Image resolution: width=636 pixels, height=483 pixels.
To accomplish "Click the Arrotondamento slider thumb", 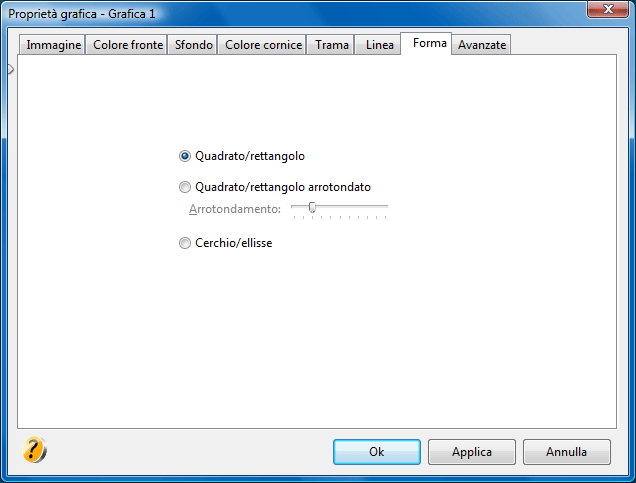I will coord(312,207).
